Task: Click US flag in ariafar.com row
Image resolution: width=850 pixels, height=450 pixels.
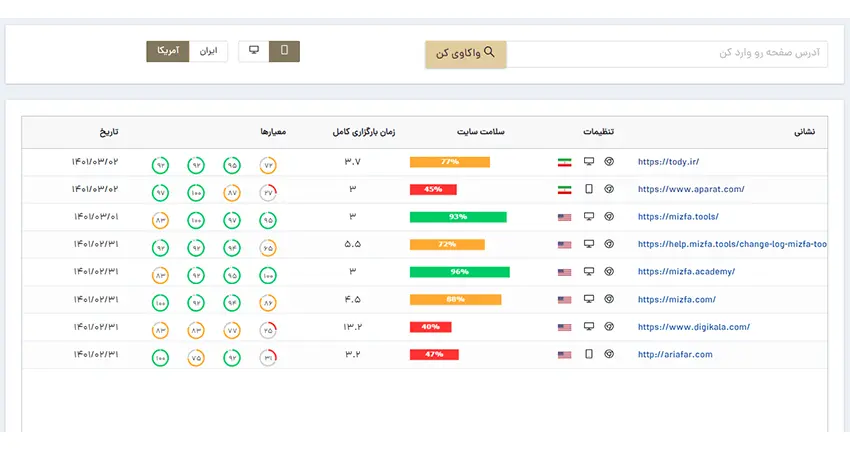Action: coord(564,355)
